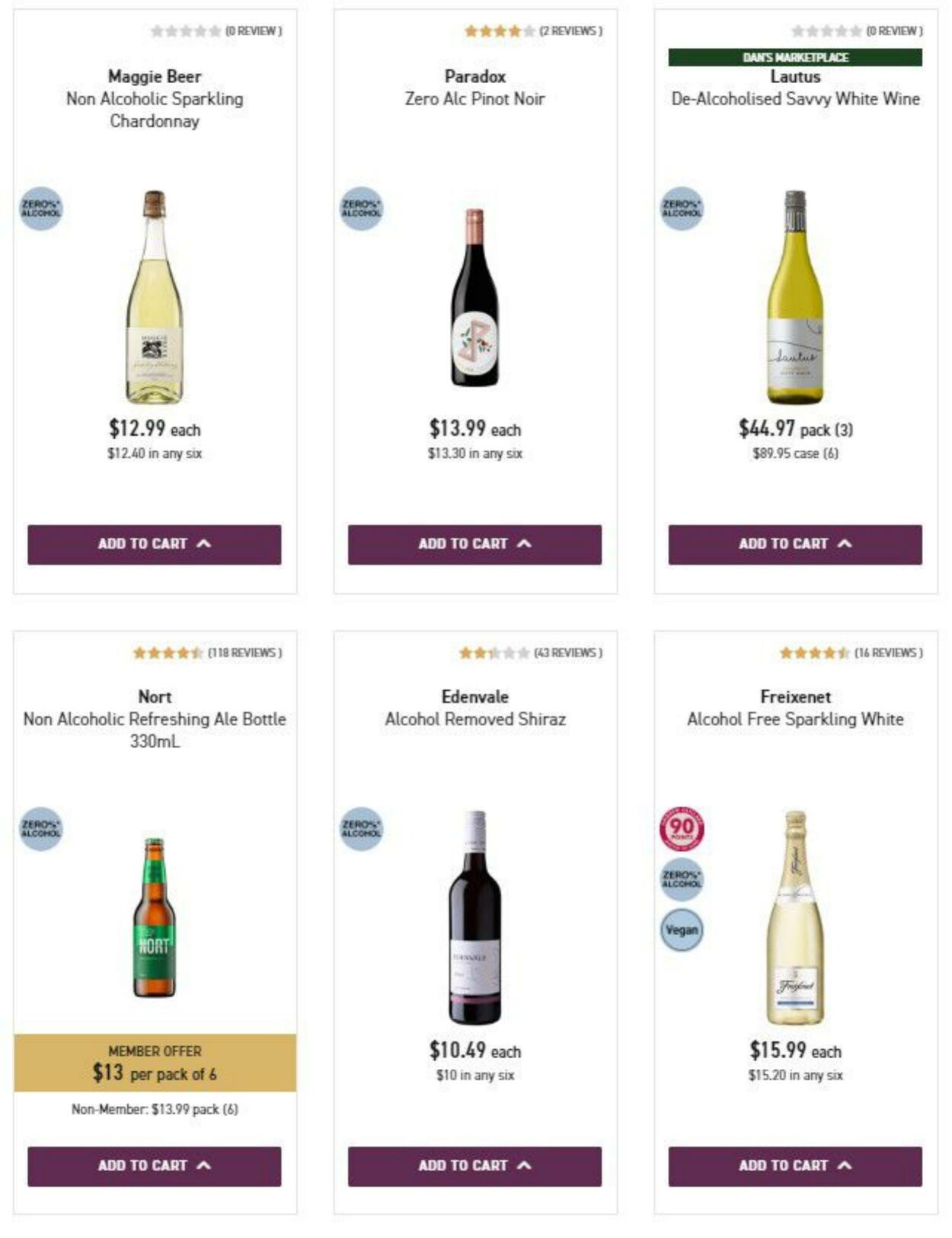Click Zero% Alcohol badge on Edenvale Shiraz

(361, 829)
